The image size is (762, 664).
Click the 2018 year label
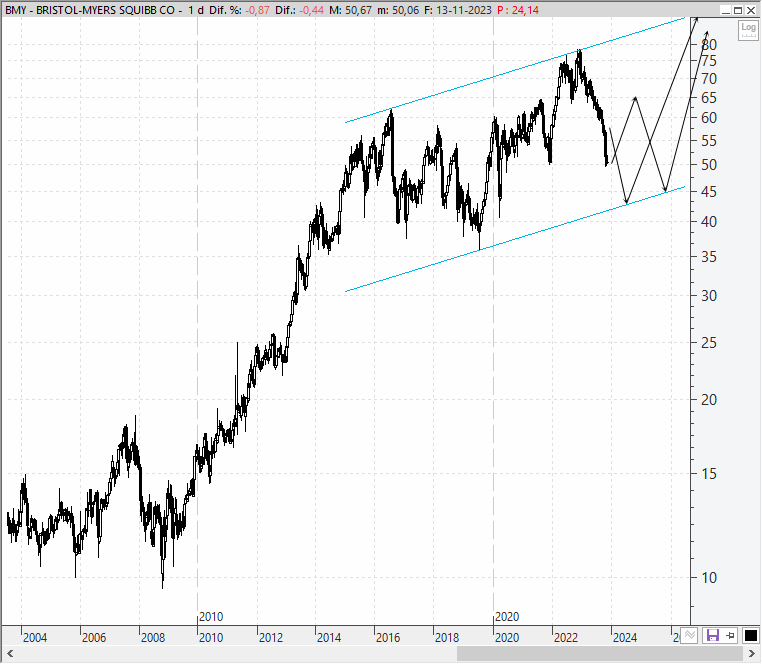tap(447, 637)
